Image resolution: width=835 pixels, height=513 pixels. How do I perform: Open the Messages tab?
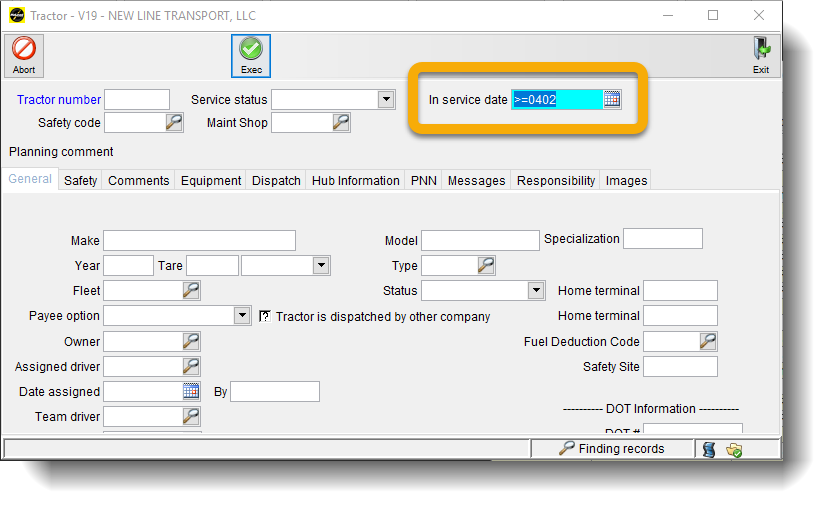(476, 181)
